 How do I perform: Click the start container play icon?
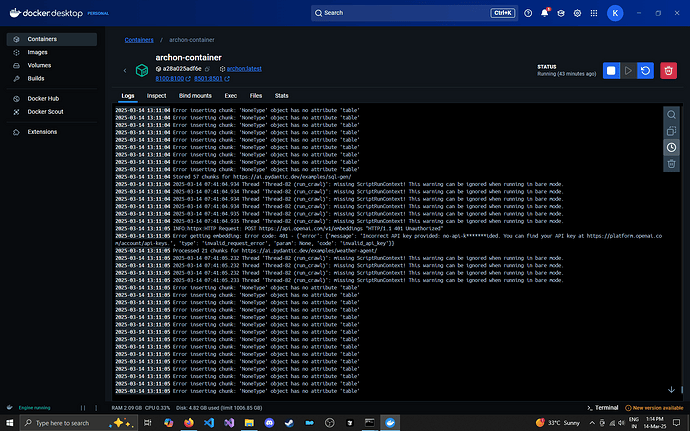(x=628, y=70)
